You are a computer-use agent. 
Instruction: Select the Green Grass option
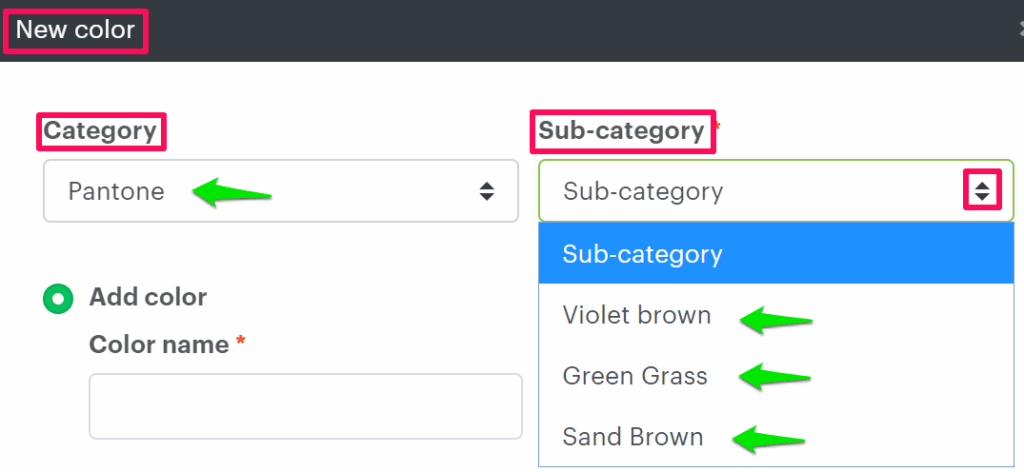click(635, 376)
